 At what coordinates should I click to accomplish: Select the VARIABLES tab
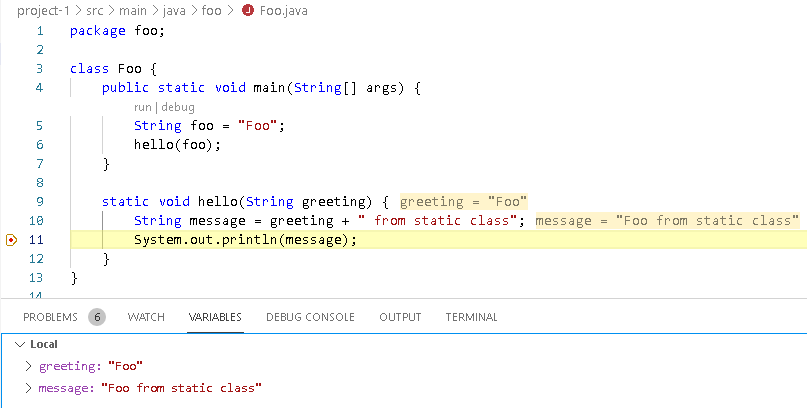coord(215,317)
